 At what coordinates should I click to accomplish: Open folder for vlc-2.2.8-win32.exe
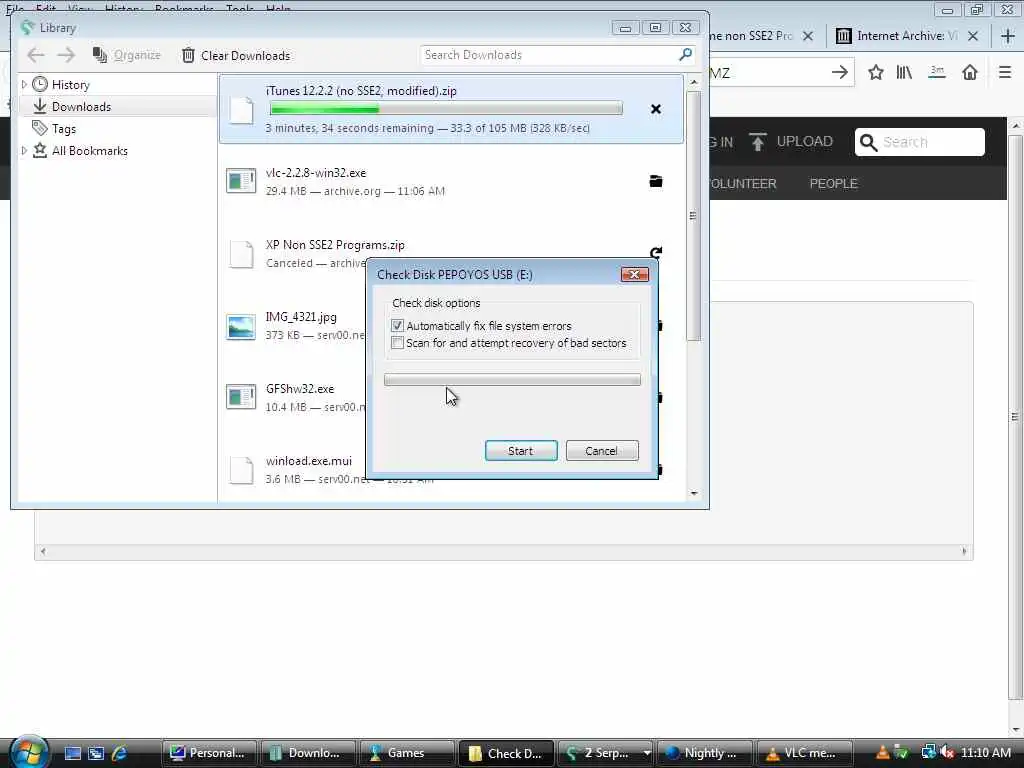[656, 181]
